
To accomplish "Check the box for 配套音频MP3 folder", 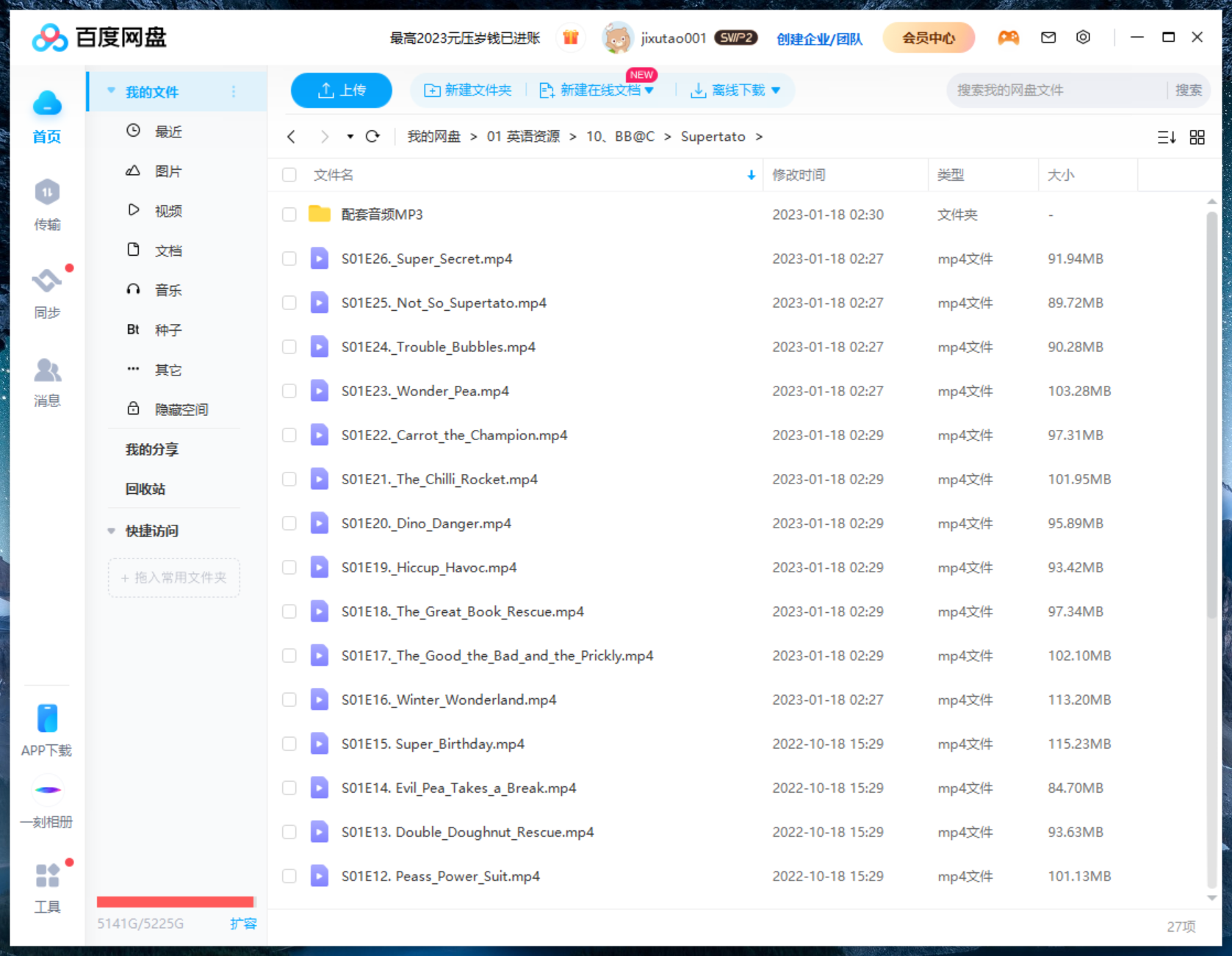I will coord(289,214).
